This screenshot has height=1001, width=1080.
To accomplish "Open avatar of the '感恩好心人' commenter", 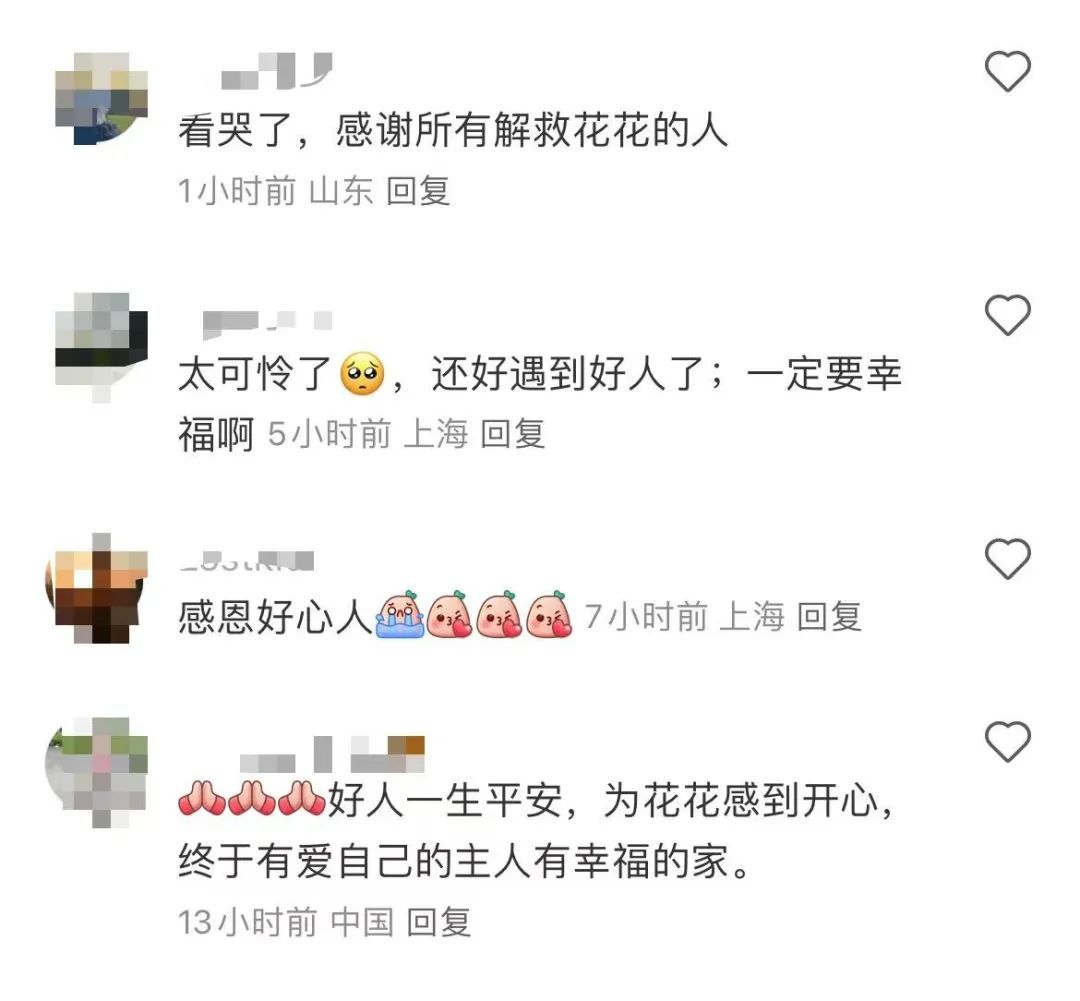I will 96,588.
